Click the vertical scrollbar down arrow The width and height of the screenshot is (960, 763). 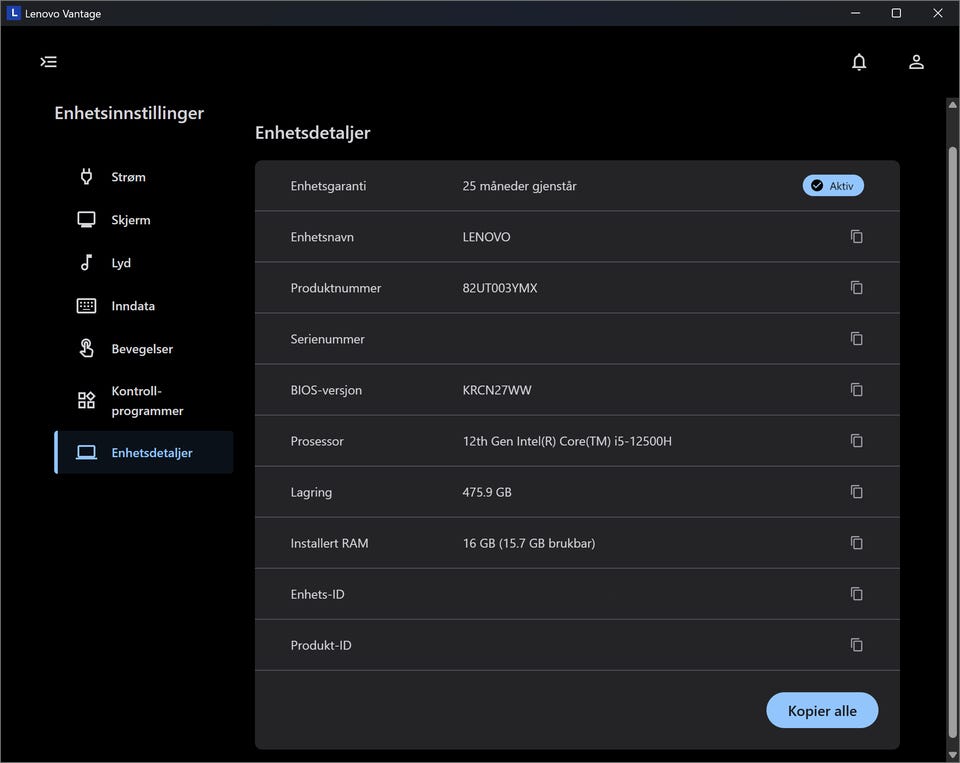(x=952, y=755)
